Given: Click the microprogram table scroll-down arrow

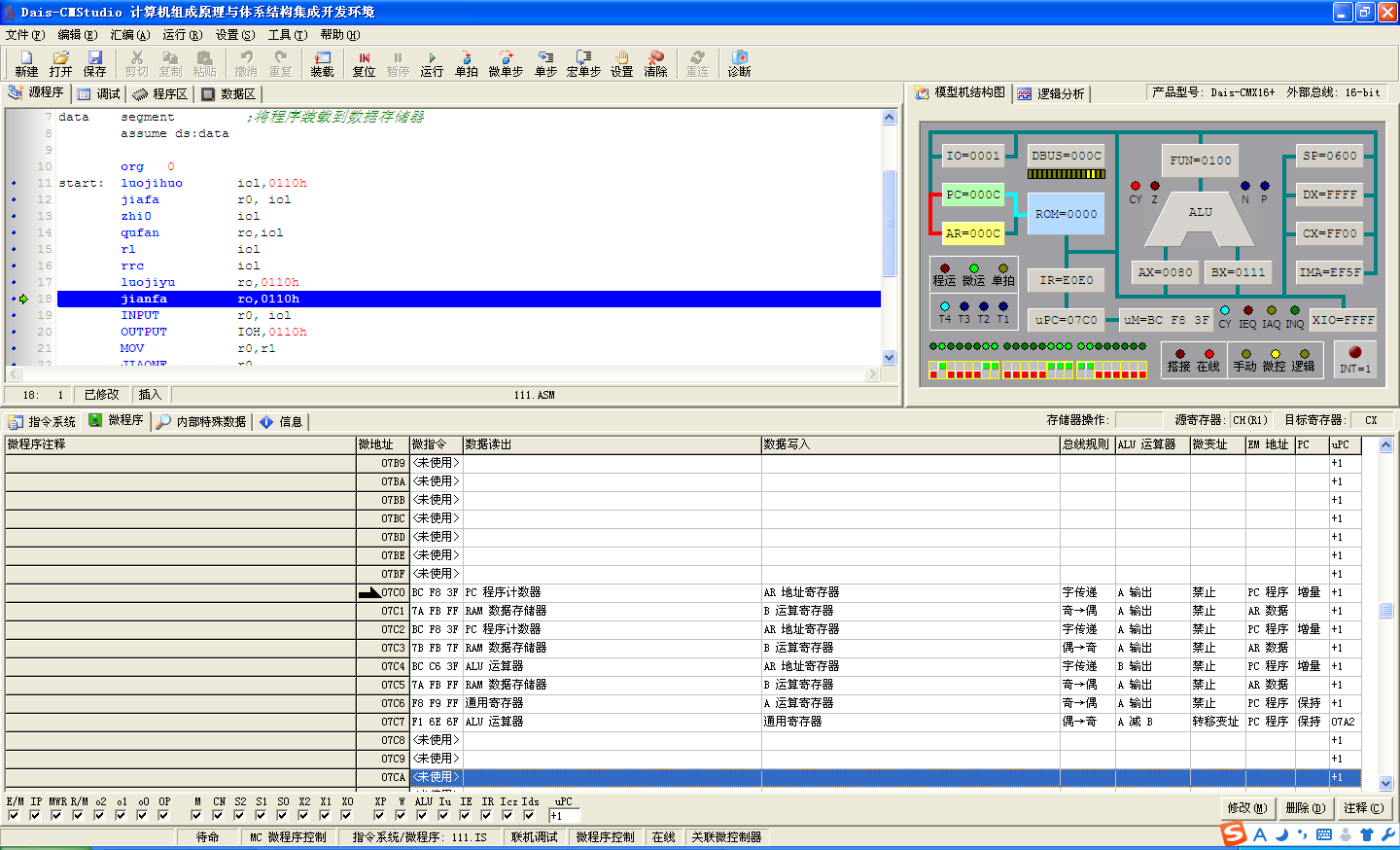Looking at the screenshot, I should (1386, 783).
